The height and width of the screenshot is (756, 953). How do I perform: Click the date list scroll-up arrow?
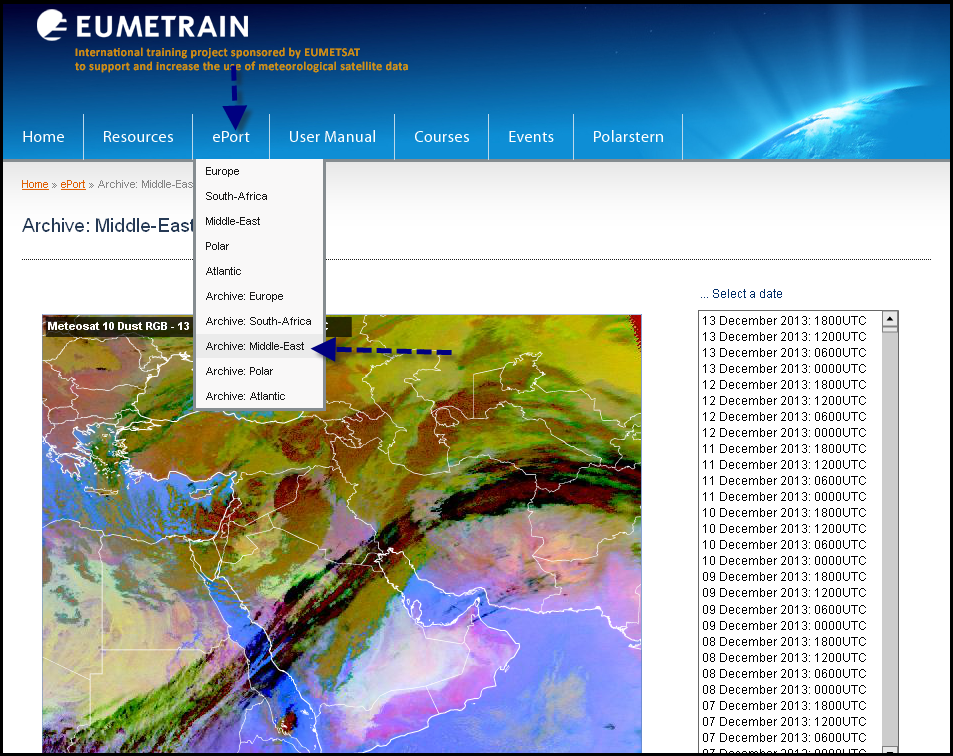pyautogui.click(x=889, y=318)
